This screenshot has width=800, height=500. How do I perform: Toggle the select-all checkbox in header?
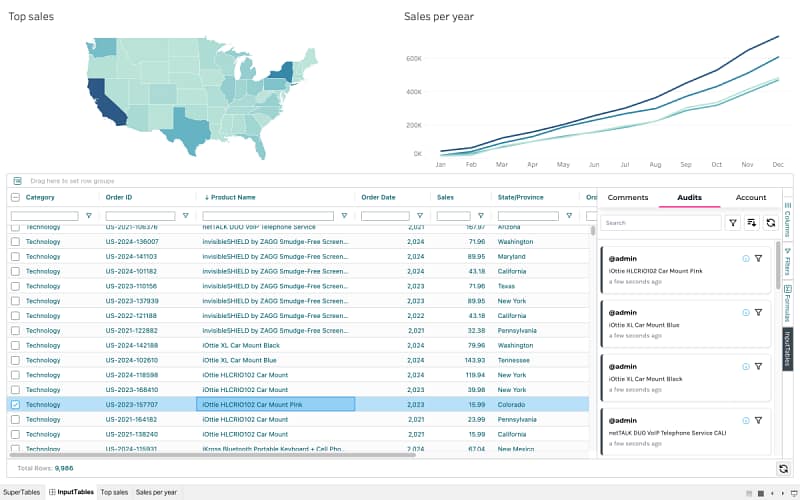(x=15, y=198)
